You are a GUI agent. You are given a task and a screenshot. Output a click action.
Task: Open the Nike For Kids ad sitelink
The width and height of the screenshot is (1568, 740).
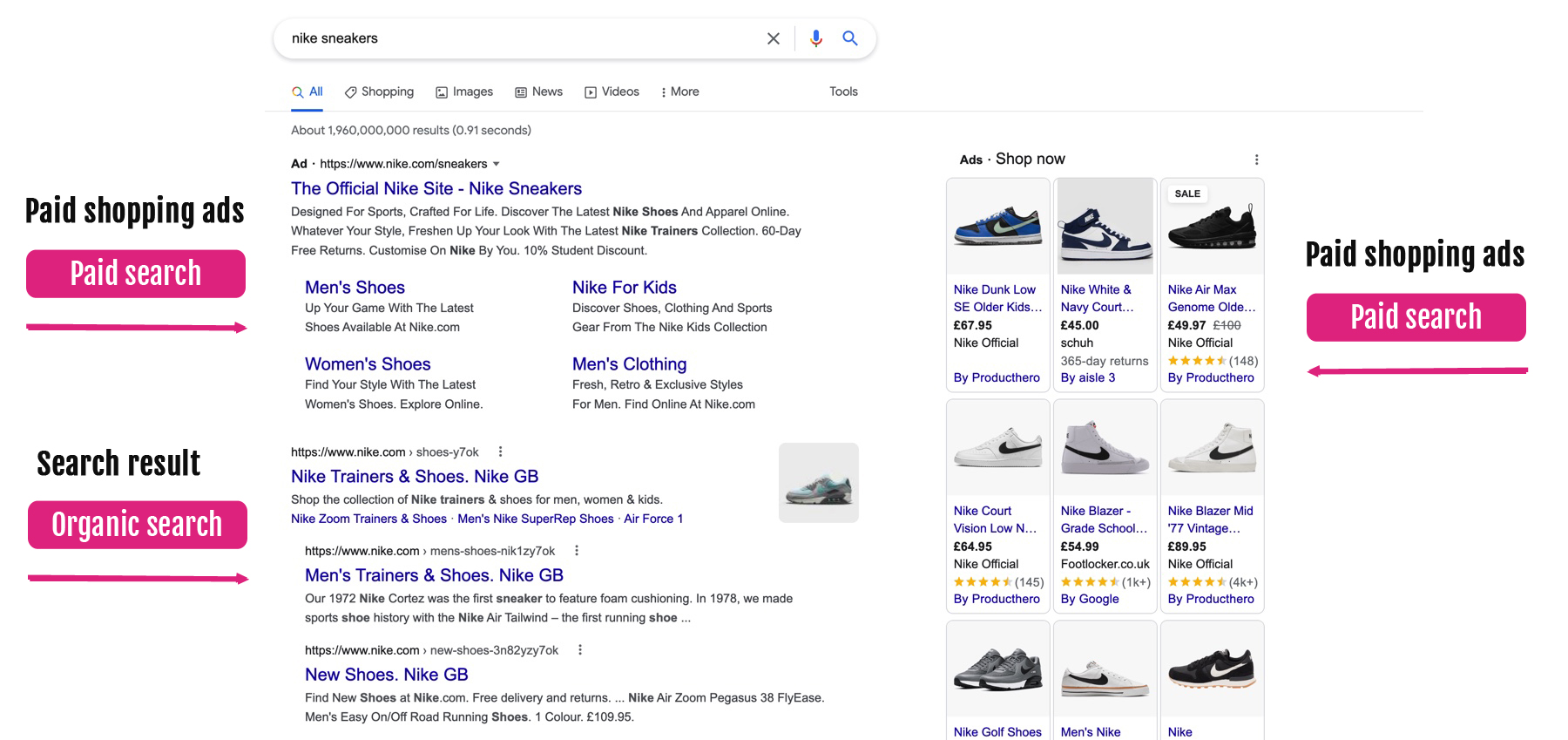(x=625, y=288)
